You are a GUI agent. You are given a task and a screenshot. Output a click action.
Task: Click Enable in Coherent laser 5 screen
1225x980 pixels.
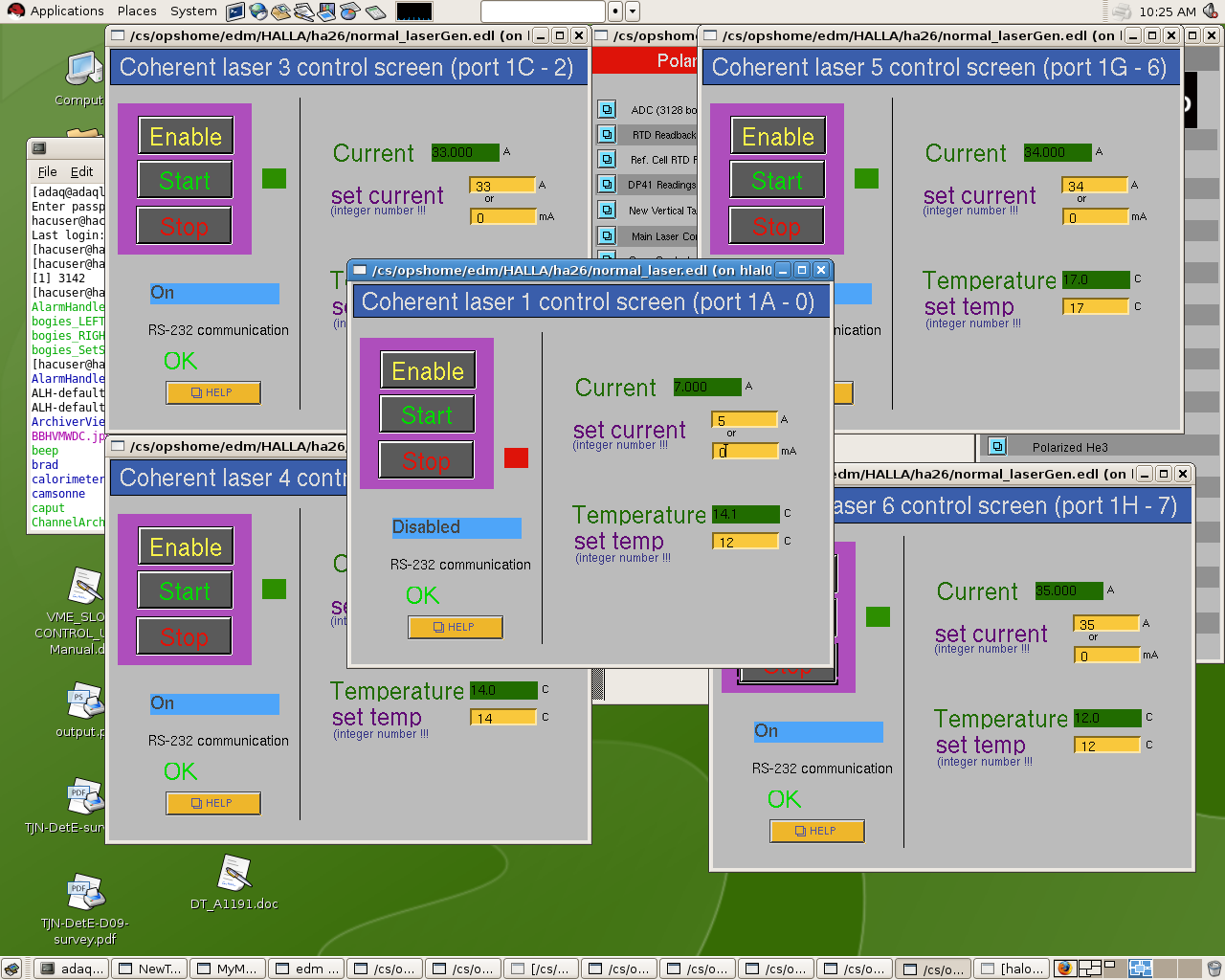pos(778,137)
